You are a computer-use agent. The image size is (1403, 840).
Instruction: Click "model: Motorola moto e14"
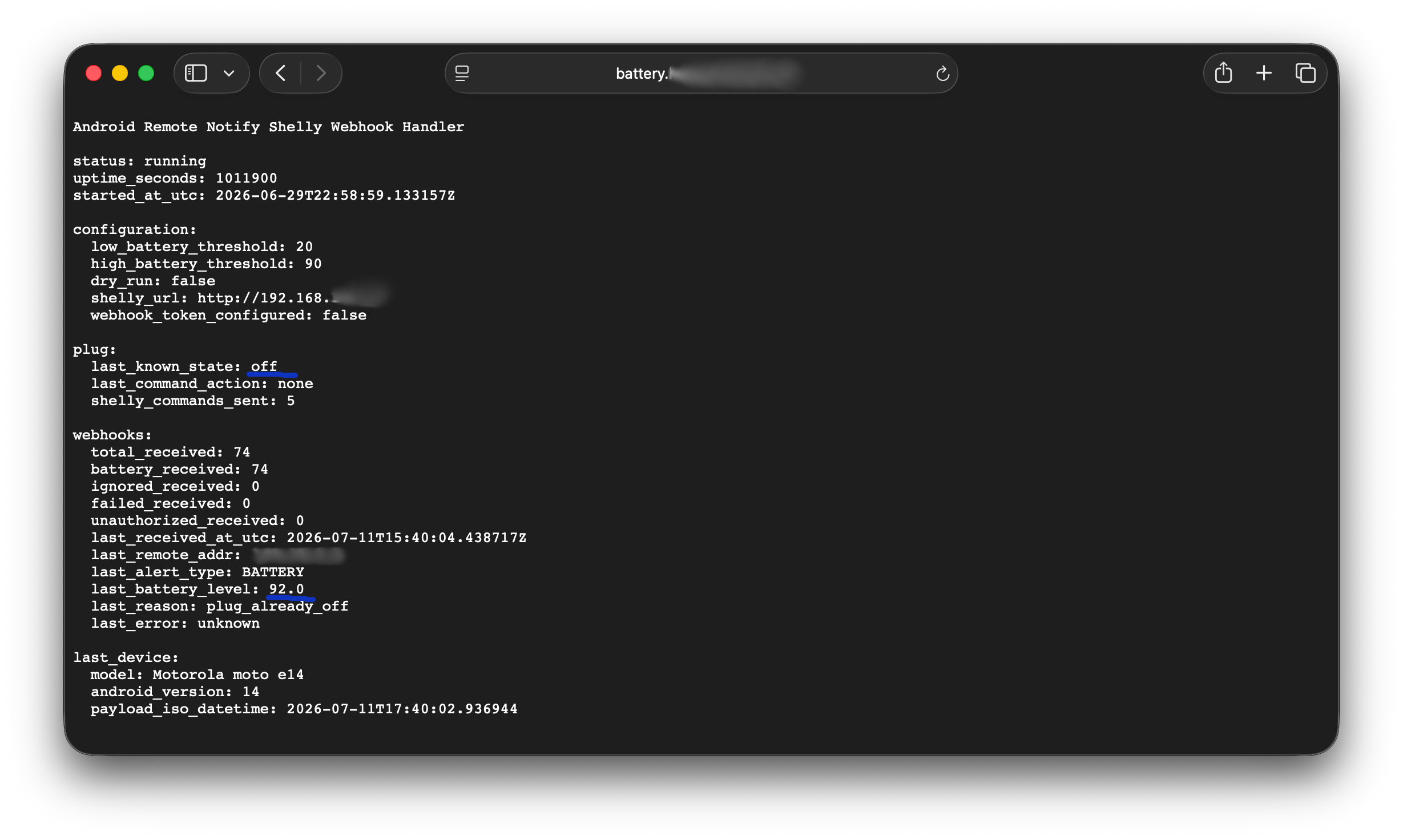(x=197, y=675)
